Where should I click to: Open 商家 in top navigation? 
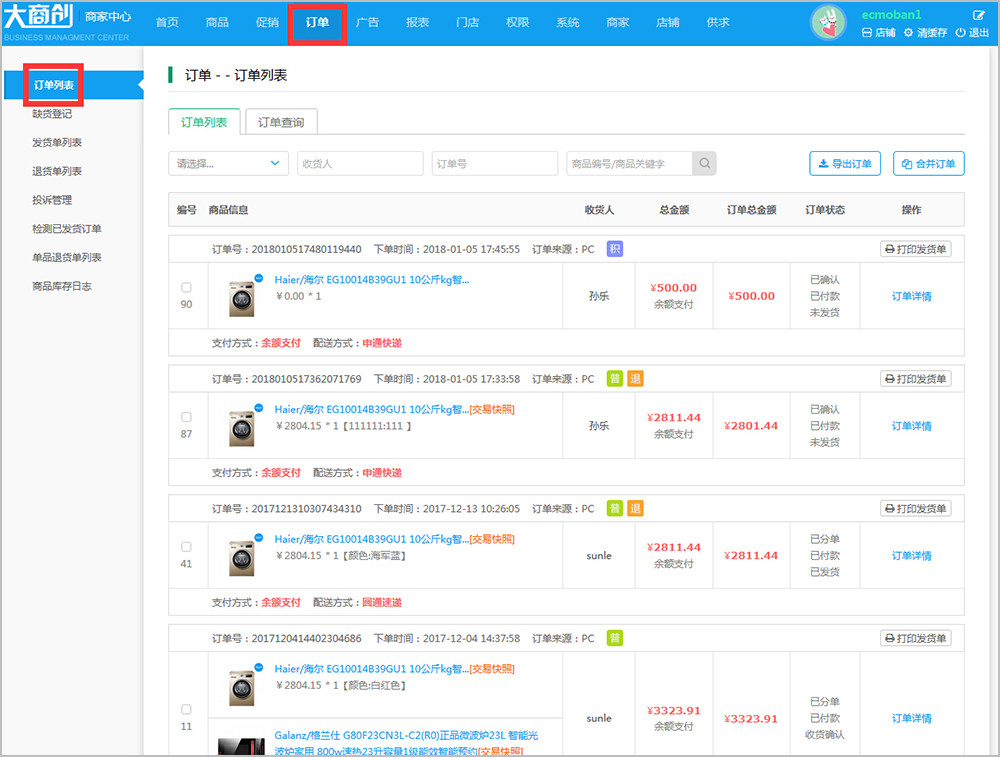tap(618, 22)
